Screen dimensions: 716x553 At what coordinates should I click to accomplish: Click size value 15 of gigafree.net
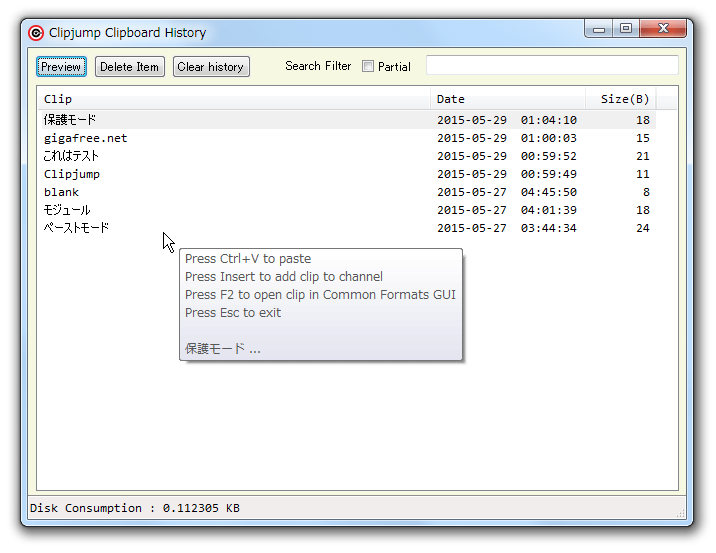(x=643, y=138)
